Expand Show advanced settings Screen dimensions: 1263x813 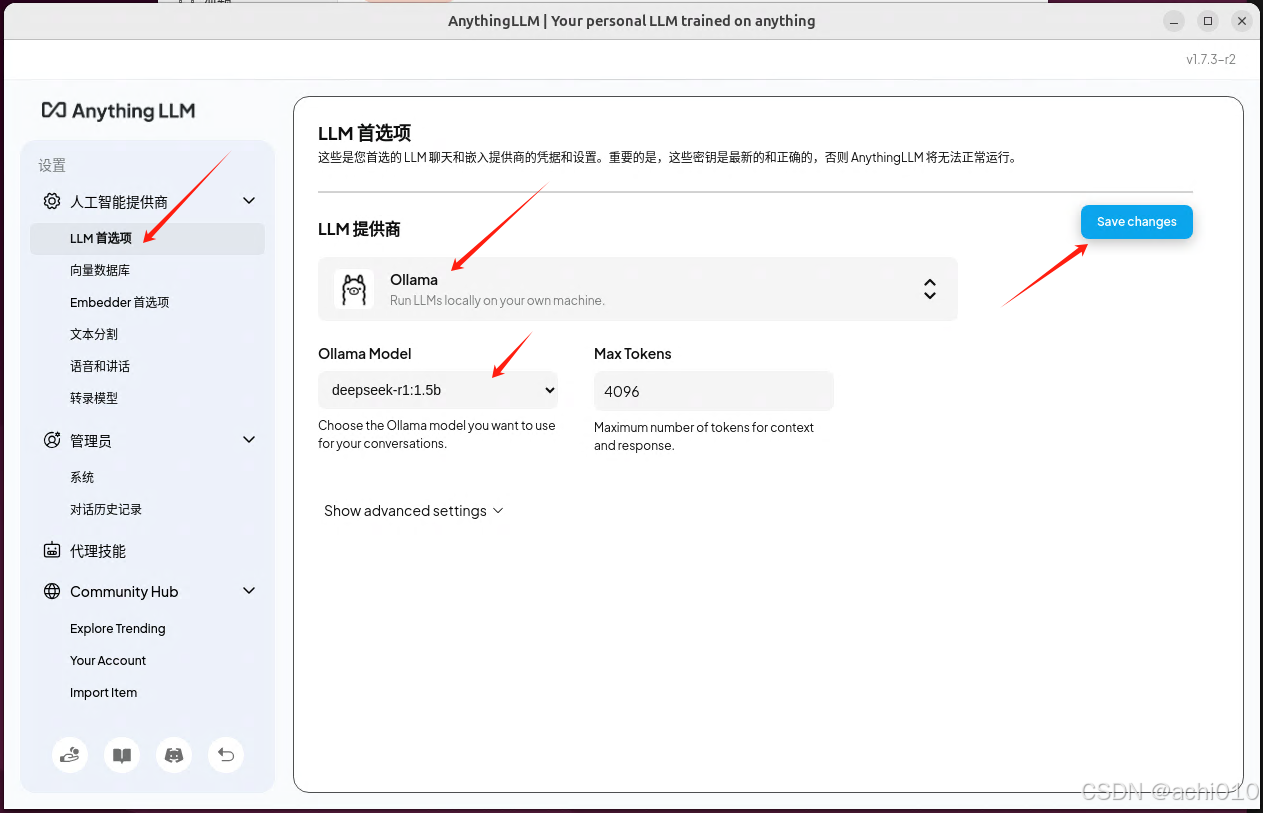(414, 511)
